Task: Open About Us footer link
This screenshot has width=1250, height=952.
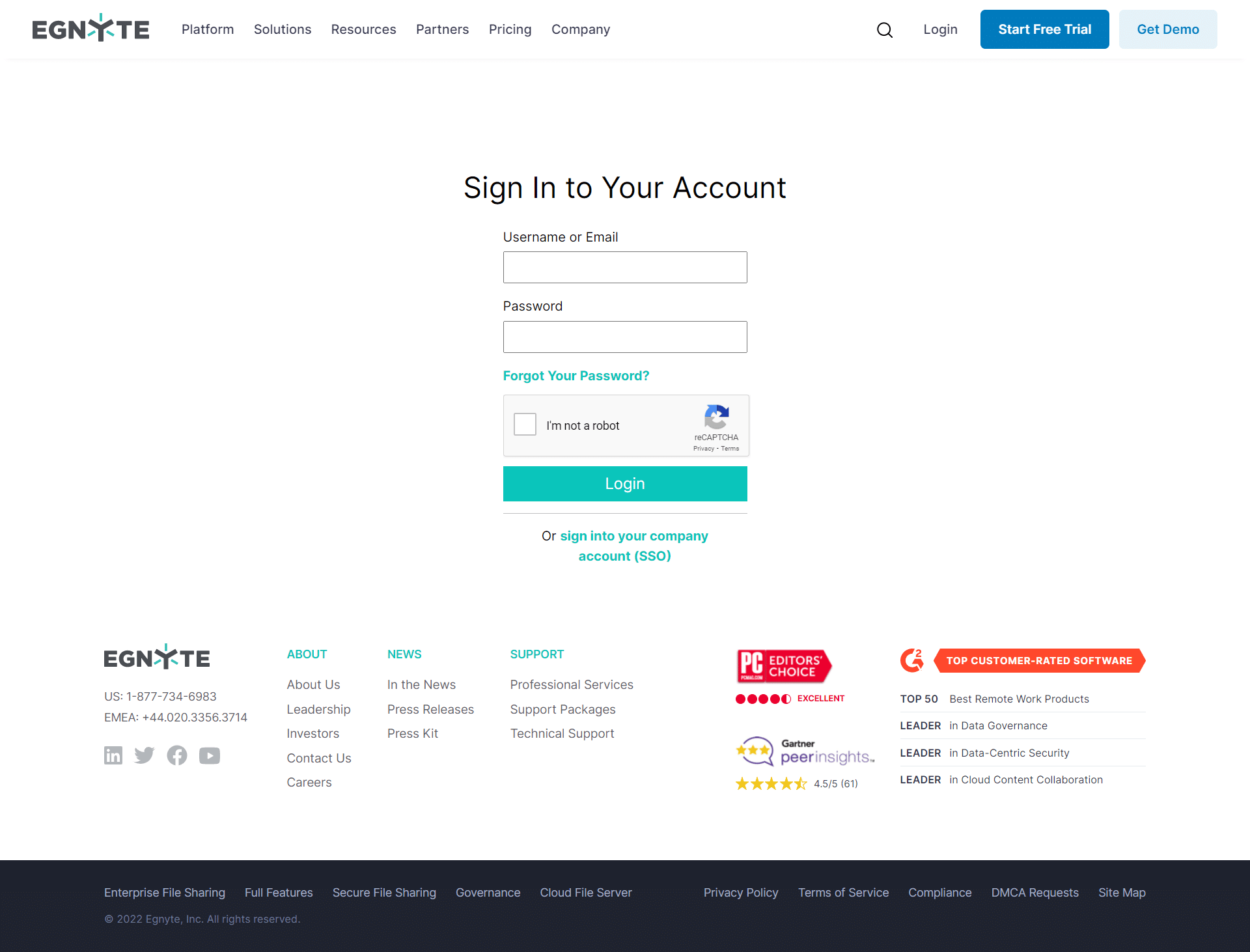Action: point(313,684)
